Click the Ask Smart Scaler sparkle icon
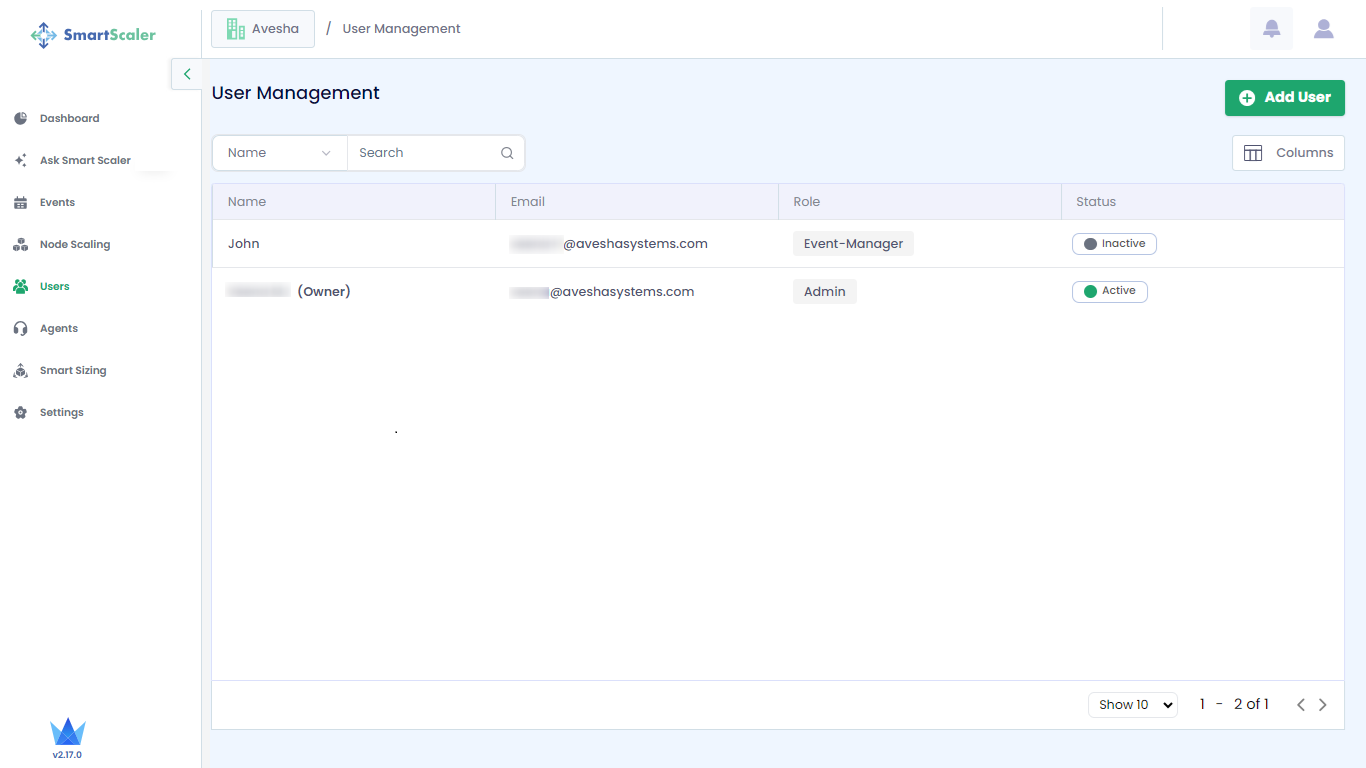Screen dimensions: 1366x768 coord(20,161)
